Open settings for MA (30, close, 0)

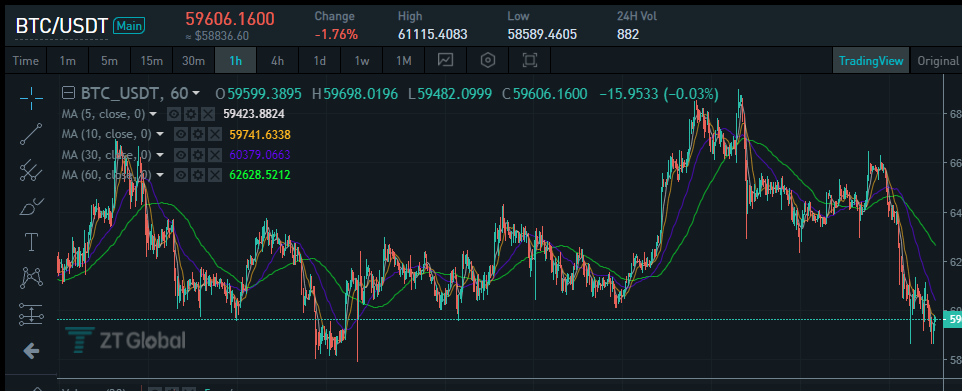198,155
